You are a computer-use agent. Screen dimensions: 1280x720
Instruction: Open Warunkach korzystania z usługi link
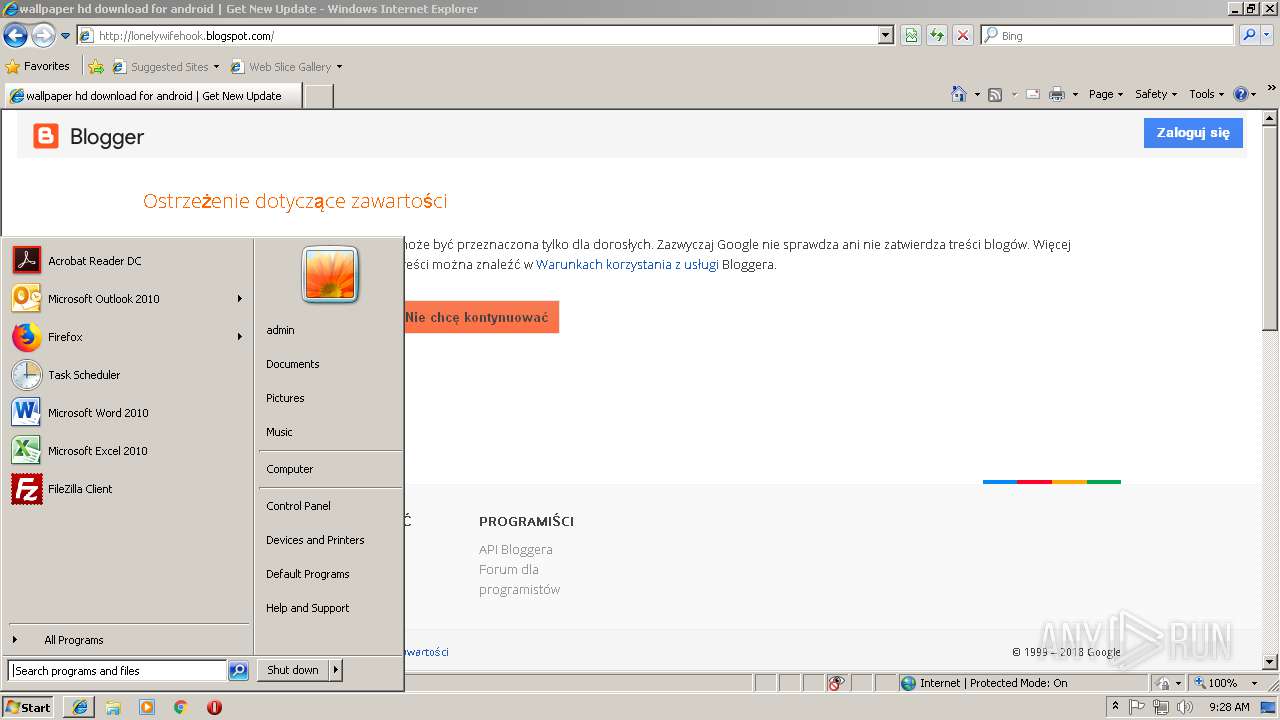pos(627,265)
